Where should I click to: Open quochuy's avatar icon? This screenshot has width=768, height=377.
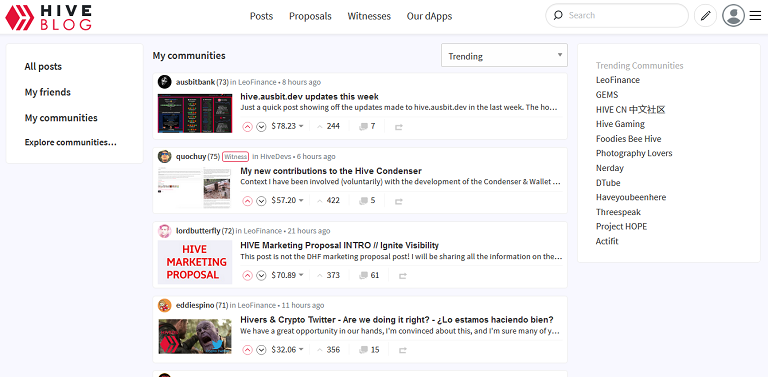165,156
